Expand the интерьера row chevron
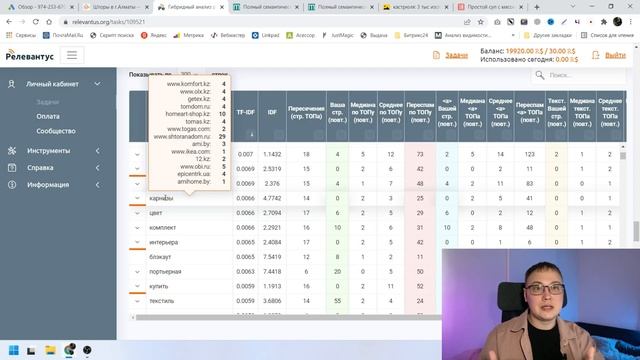The height and width of the screenshot is (360, 640). (137, 242)
